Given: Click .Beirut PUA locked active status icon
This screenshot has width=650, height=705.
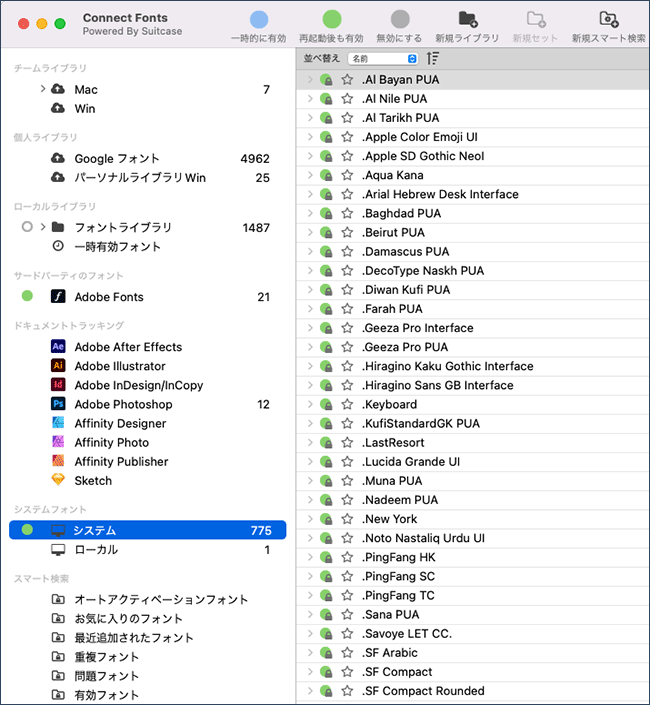Looking at the screenshot, I should (326, 232).
